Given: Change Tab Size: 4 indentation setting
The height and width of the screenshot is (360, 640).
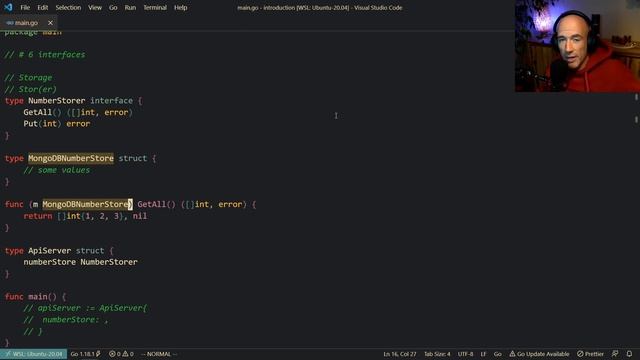Looking at the screenshot, I should 437,354.
